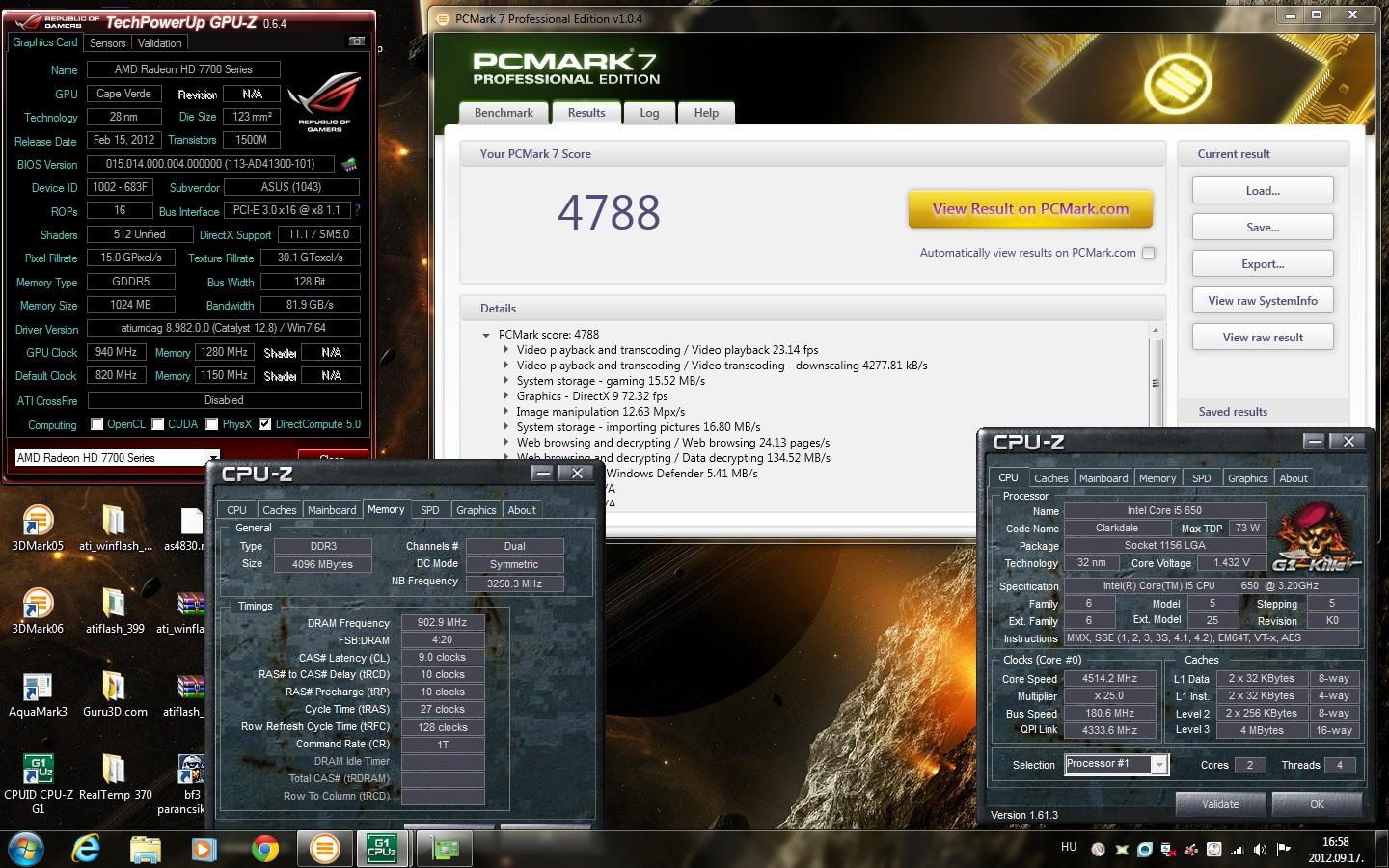
Task: Switch to GPU-Z taskbar button
Action: click(x=444, y=849)
